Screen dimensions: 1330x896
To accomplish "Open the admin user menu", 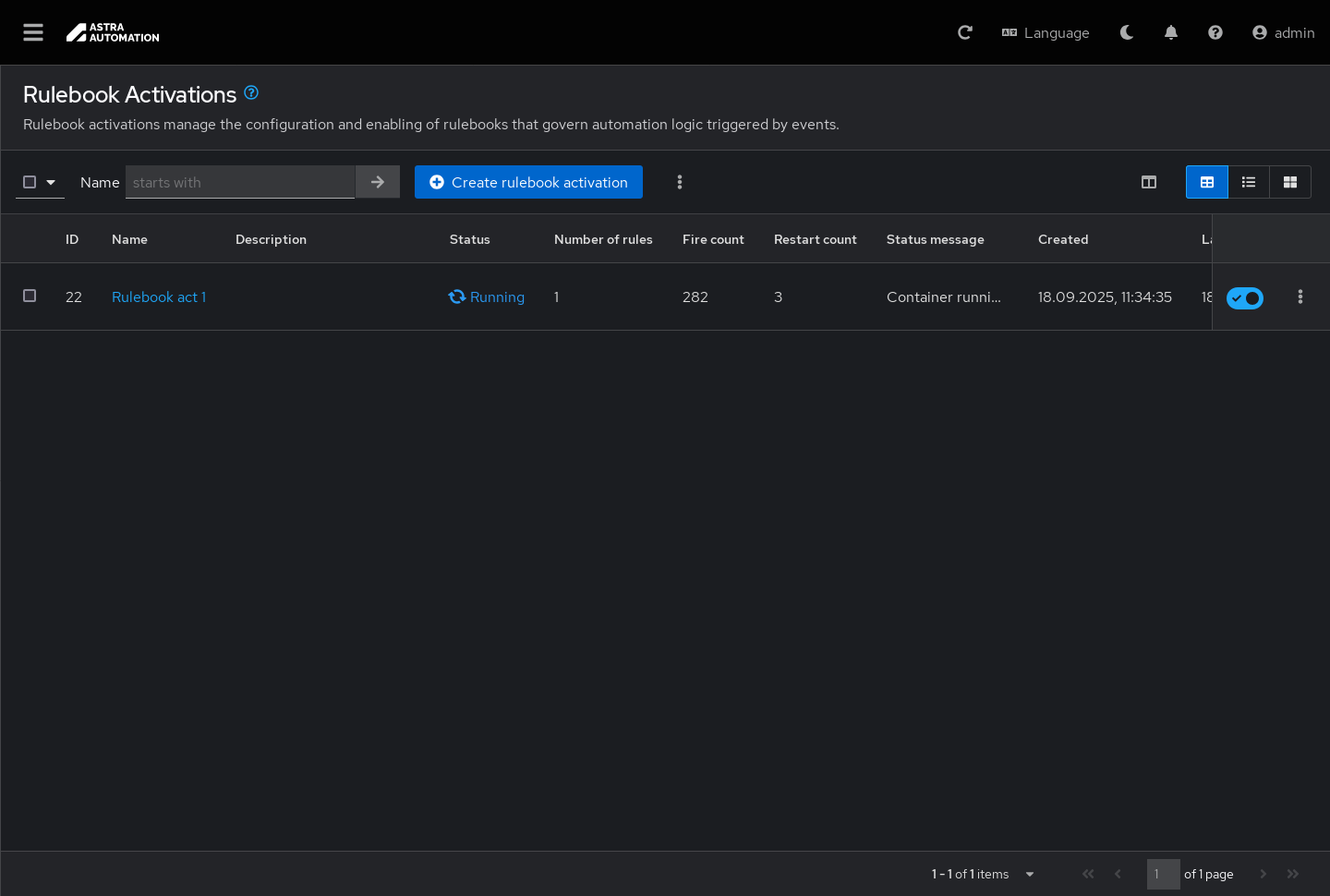I will coord(1283,32).
